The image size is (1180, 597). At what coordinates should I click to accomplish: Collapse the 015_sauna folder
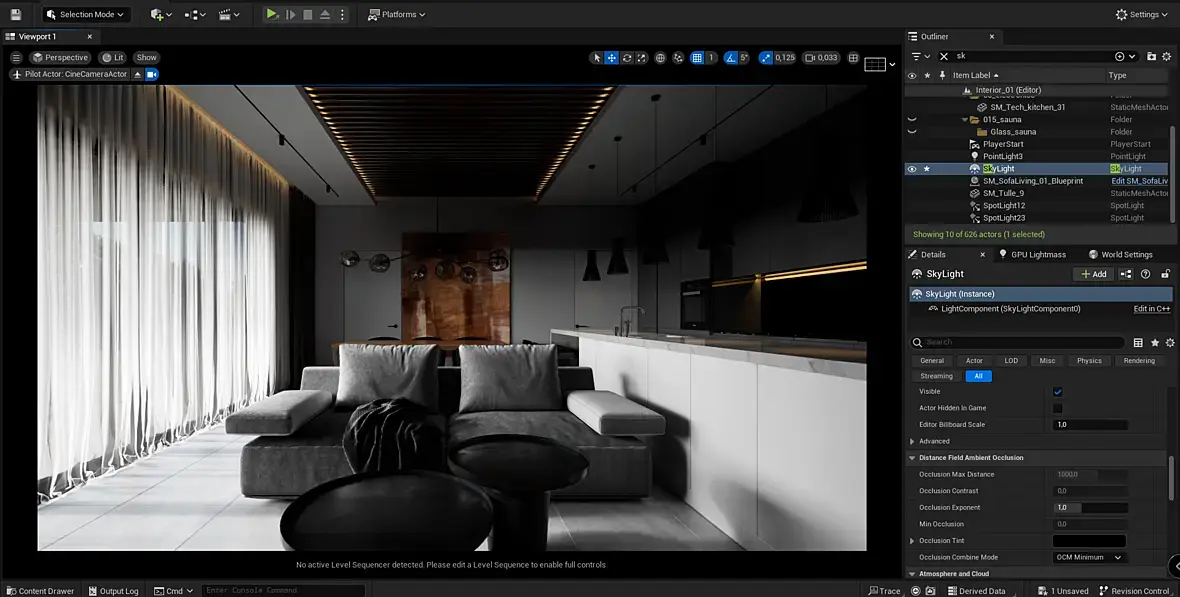(x=965, y=120)
